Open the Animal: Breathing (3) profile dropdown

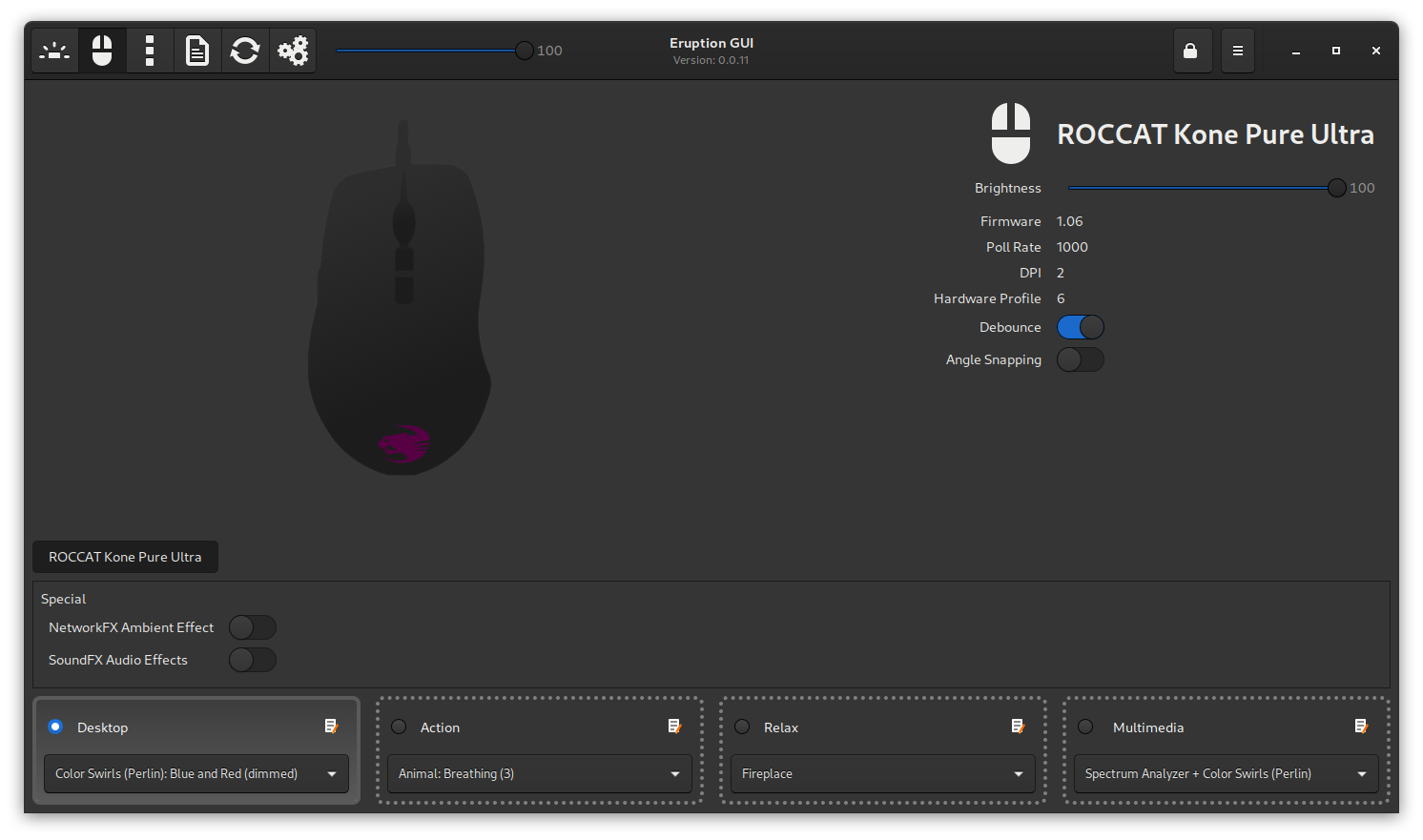[540, 774]
